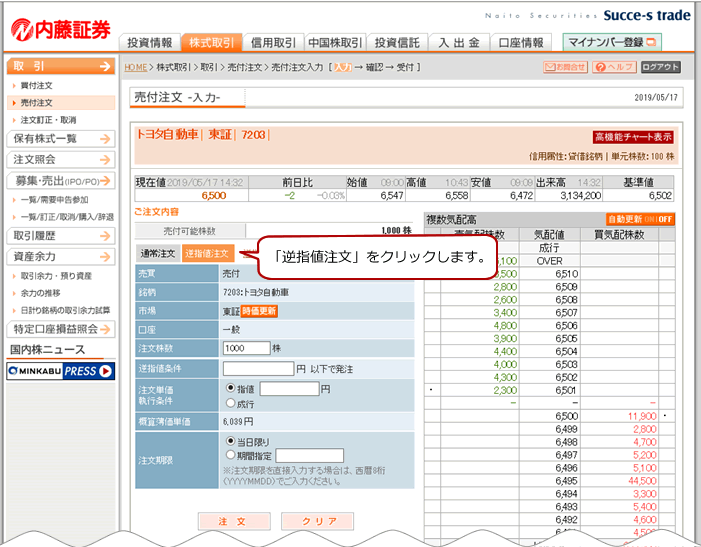
Task: Click the Naito Securities logo
Action: [x=60, y=28]
